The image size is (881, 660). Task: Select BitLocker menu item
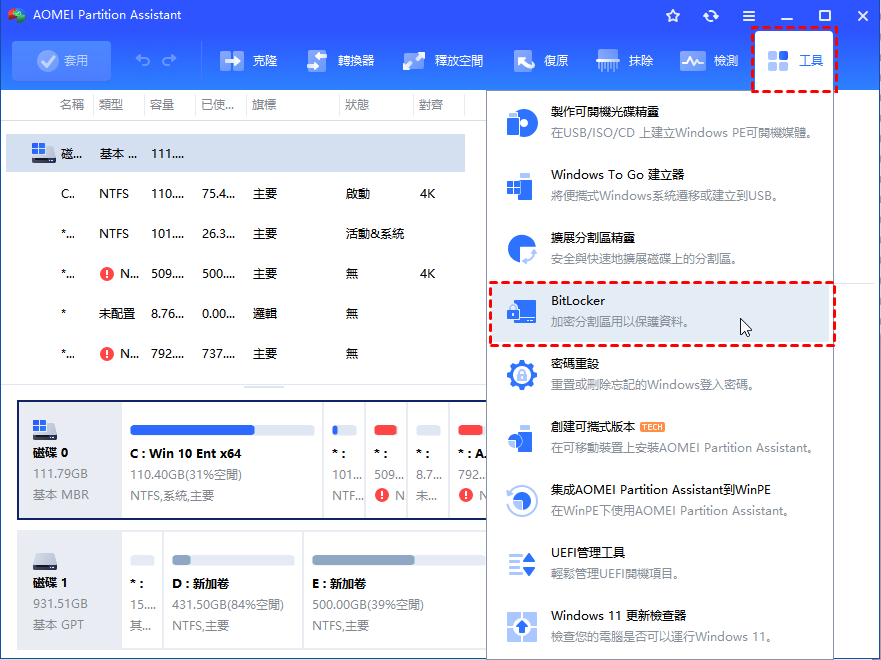662,312
